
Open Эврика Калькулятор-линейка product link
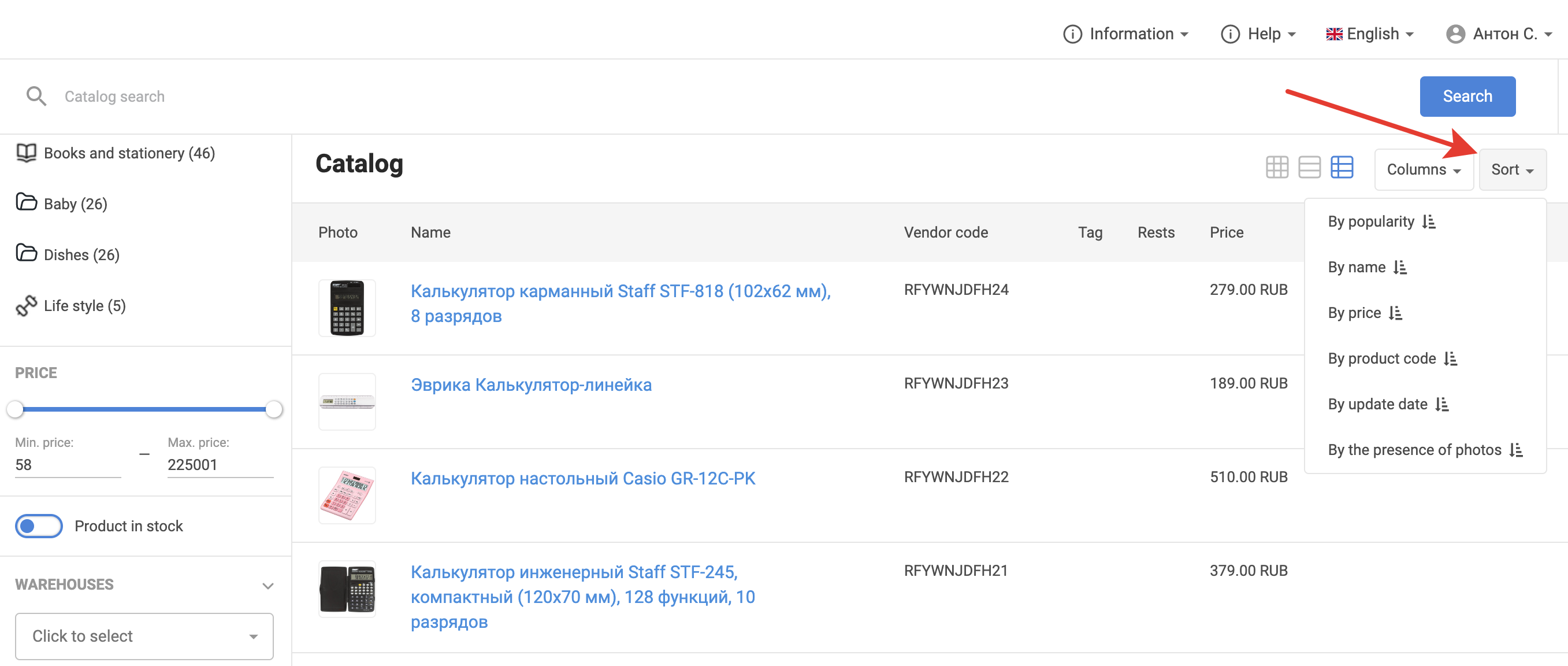(x=531, y=385)
